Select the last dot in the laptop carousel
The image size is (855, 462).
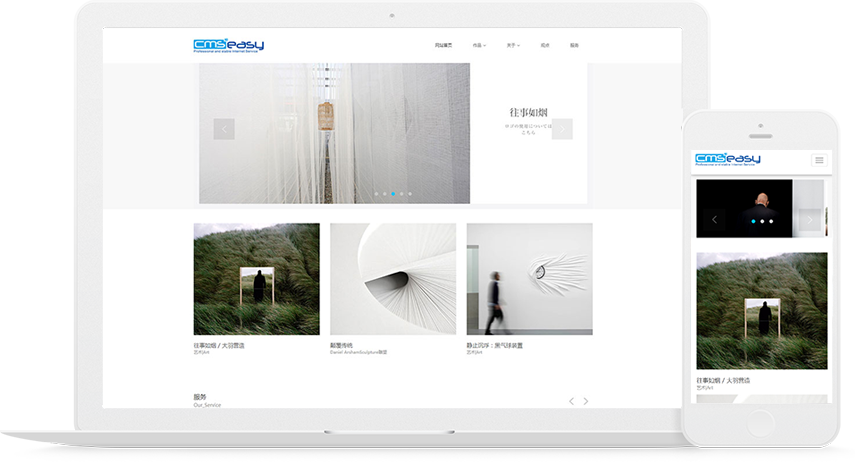pos(410,193)
